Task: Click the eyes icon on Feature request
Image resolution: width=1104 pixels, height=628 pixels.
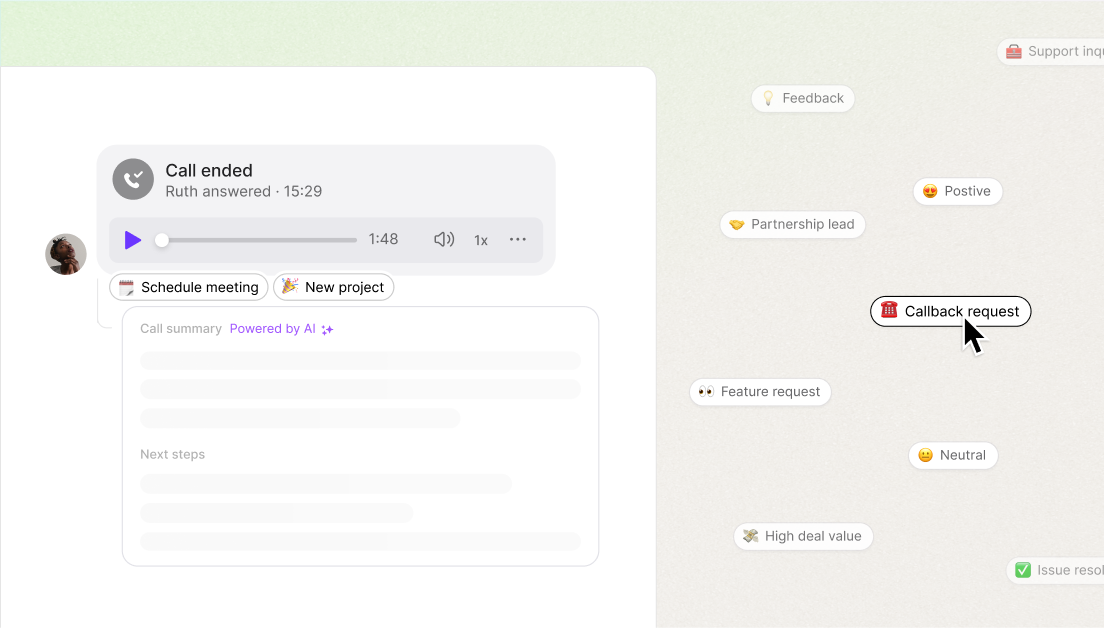Action: (705, 391)
